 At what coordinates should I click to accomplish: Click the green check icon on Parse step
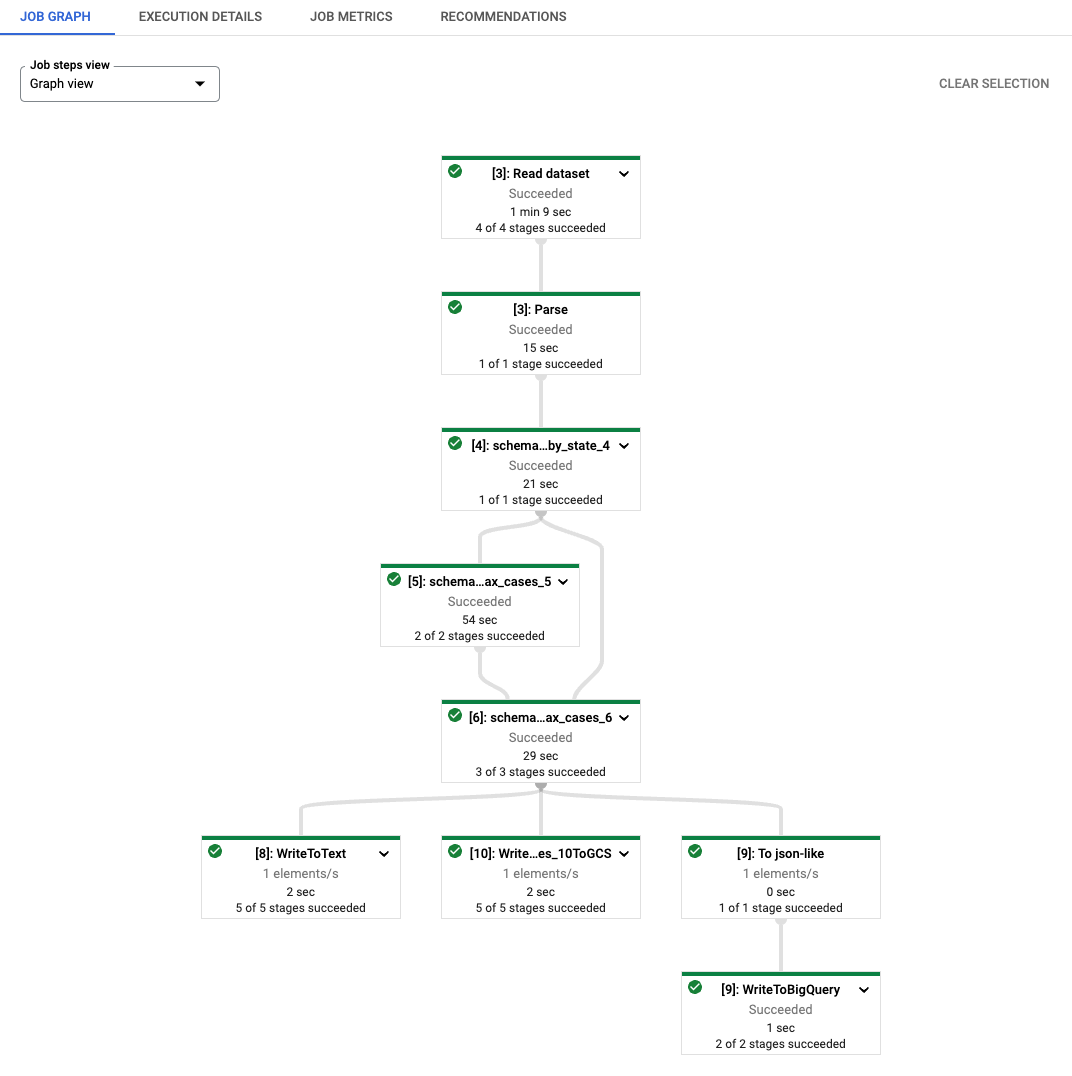pos(455,307)
